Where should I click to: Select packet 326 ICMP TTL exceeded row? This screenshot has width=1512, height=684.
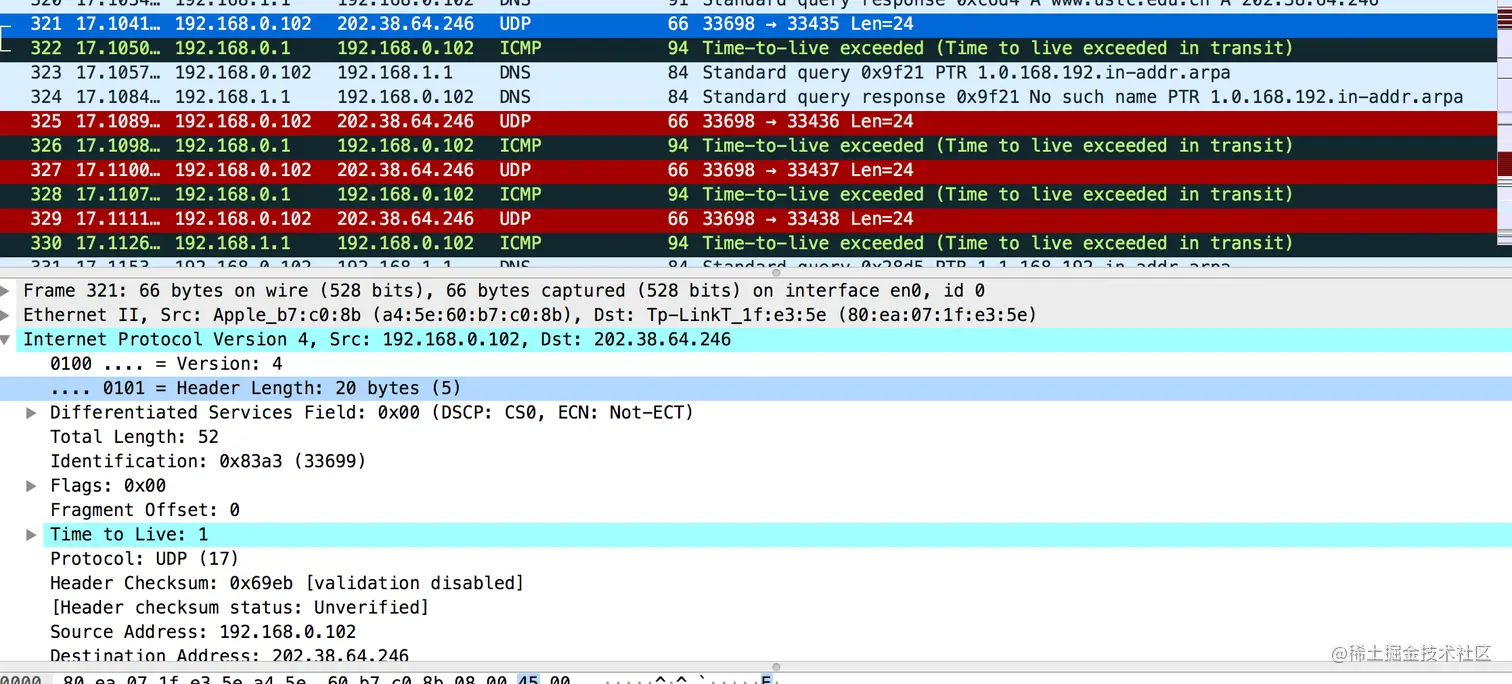coord(748,146)
